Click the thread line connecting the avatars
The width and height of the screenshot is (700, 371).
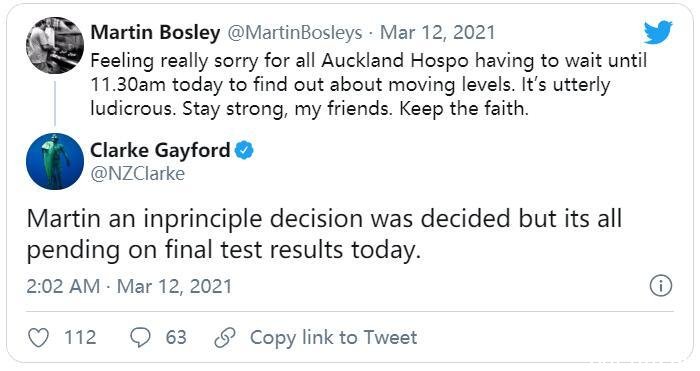point(55,104)
